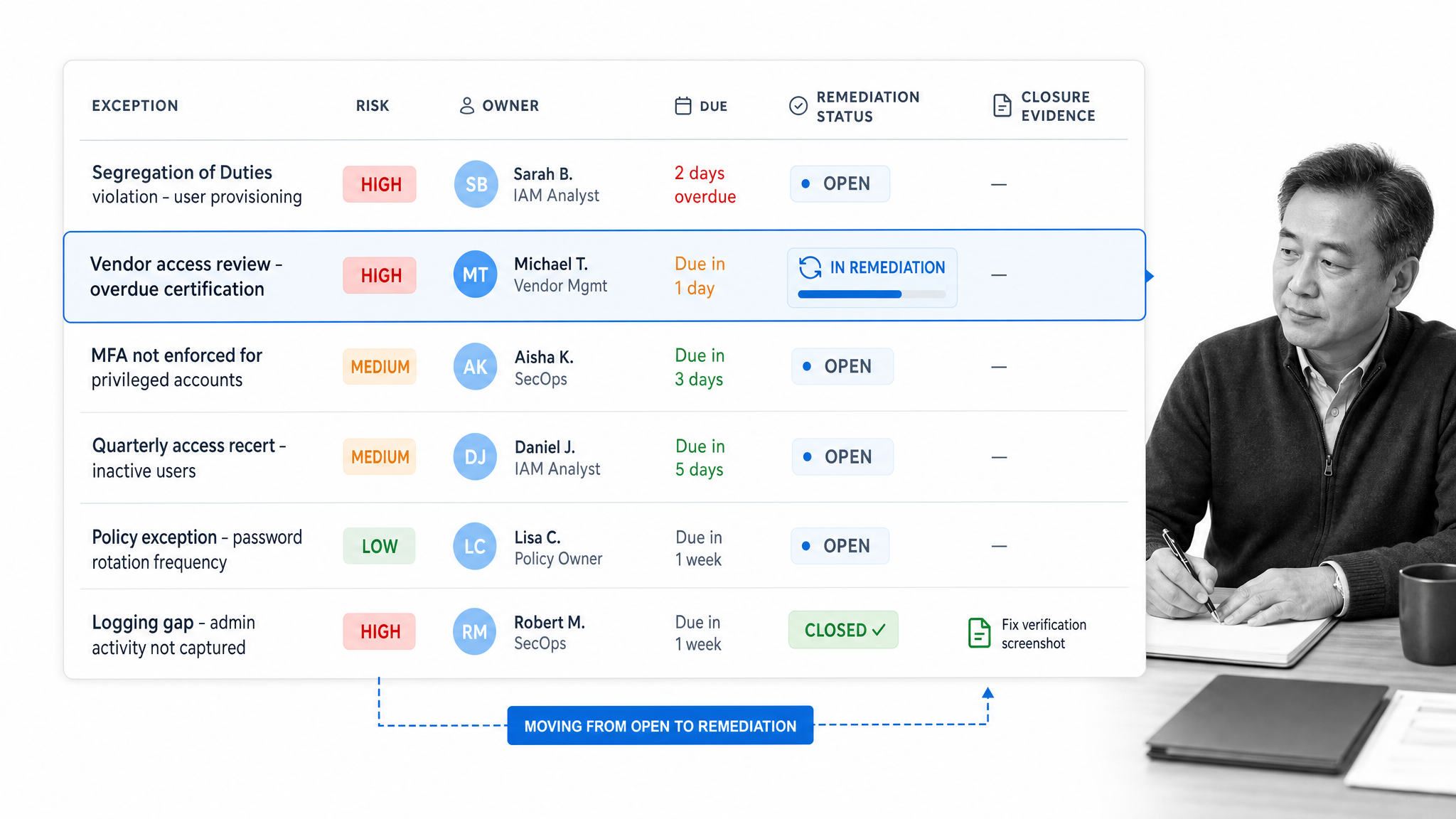Click OPEN status for MFA not enforced
This screenshot has height=819, width=1456.
(x=842, y=366)
